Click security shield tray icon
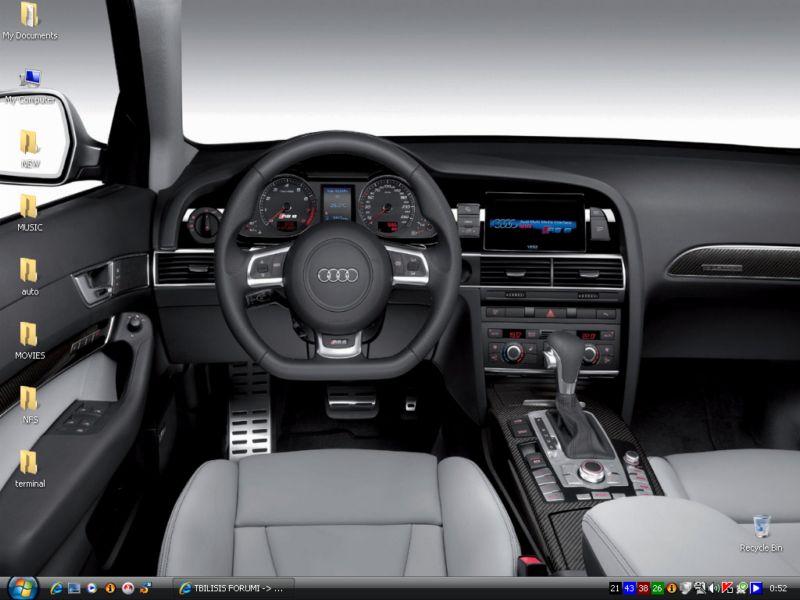Screen dimensions: 800x600 (686, 588)
